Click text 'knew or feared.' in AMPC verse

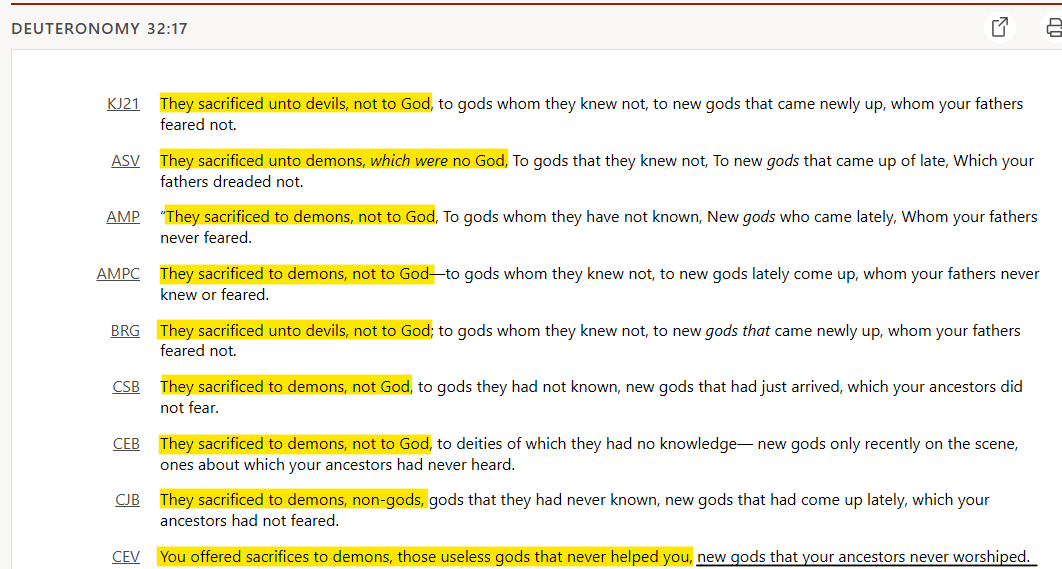(x=214, y=295)
